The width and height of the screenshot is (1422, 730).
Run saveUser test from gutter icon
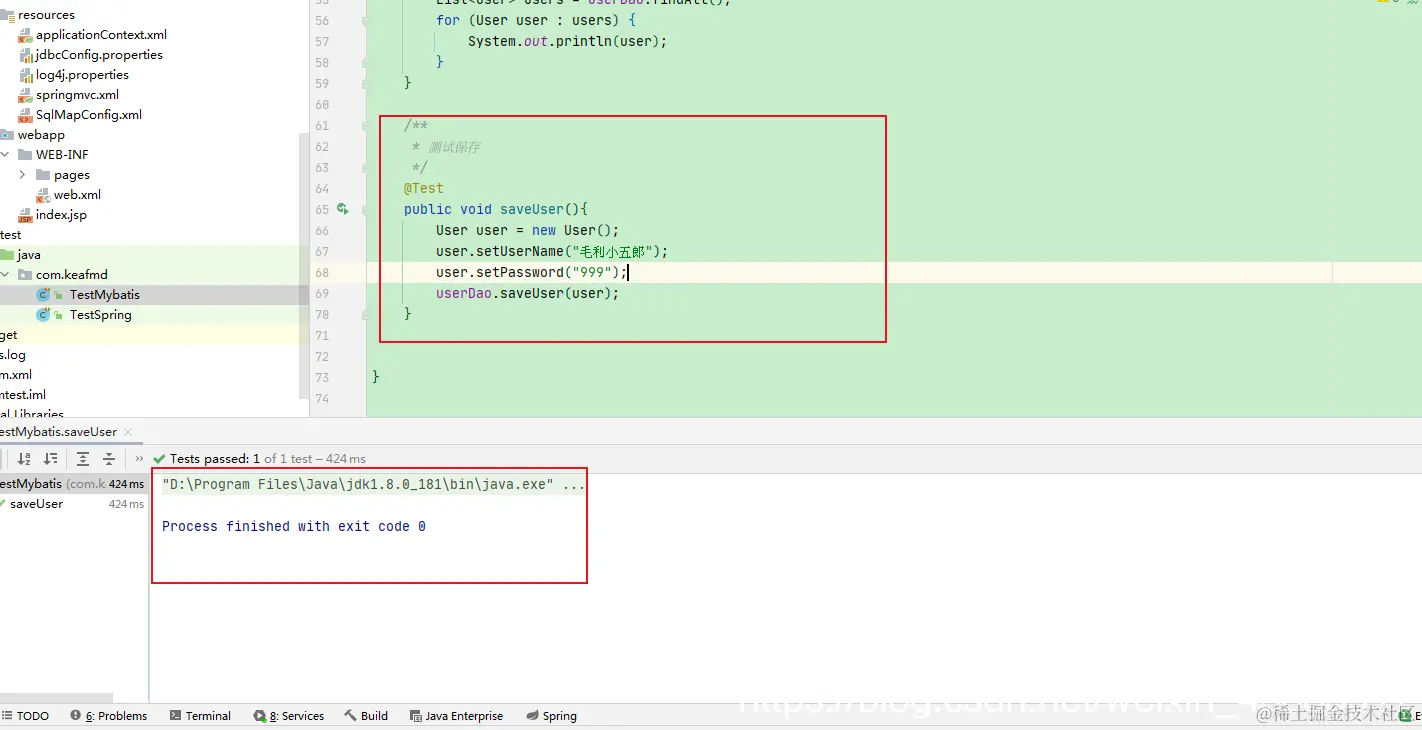click(342, 209)
